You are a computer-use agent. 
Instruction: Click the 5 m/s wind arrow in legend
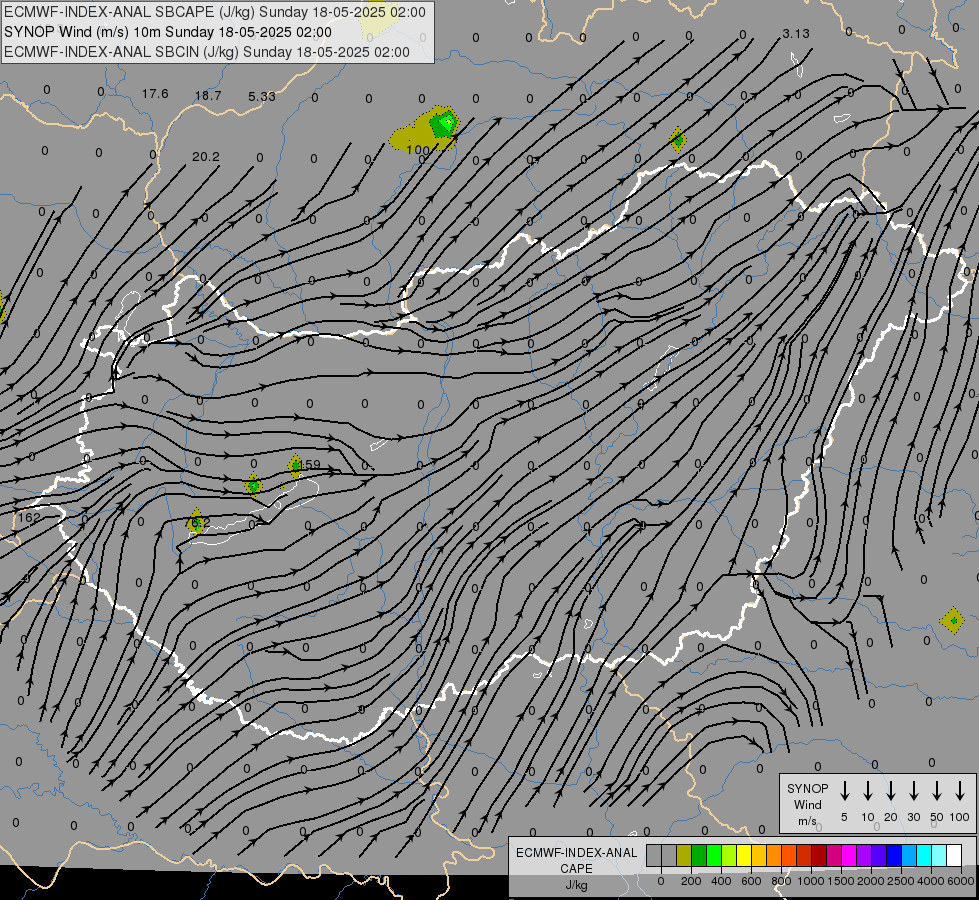[844, 791]
